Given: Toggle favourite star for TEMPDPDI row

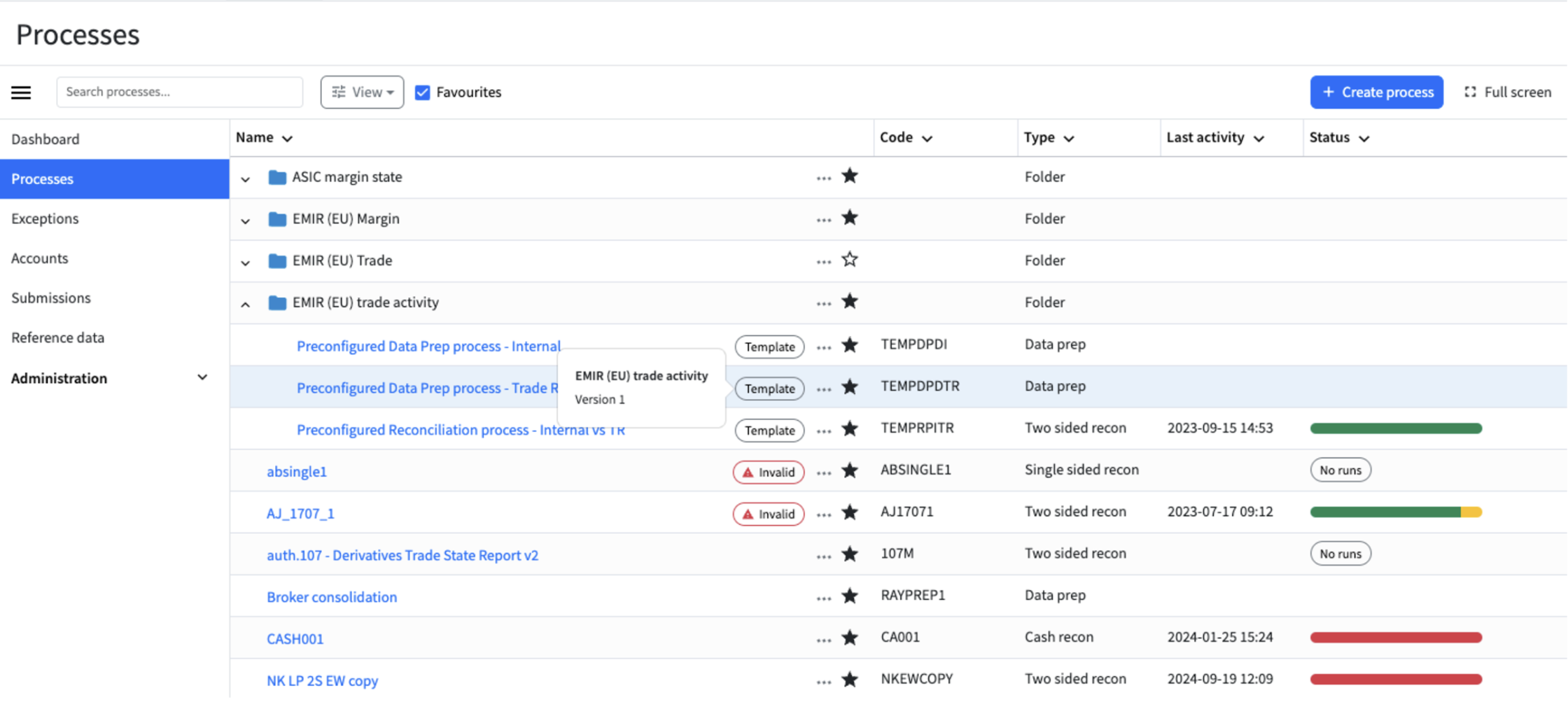Looking at the screenshot, I should (850, 344).
